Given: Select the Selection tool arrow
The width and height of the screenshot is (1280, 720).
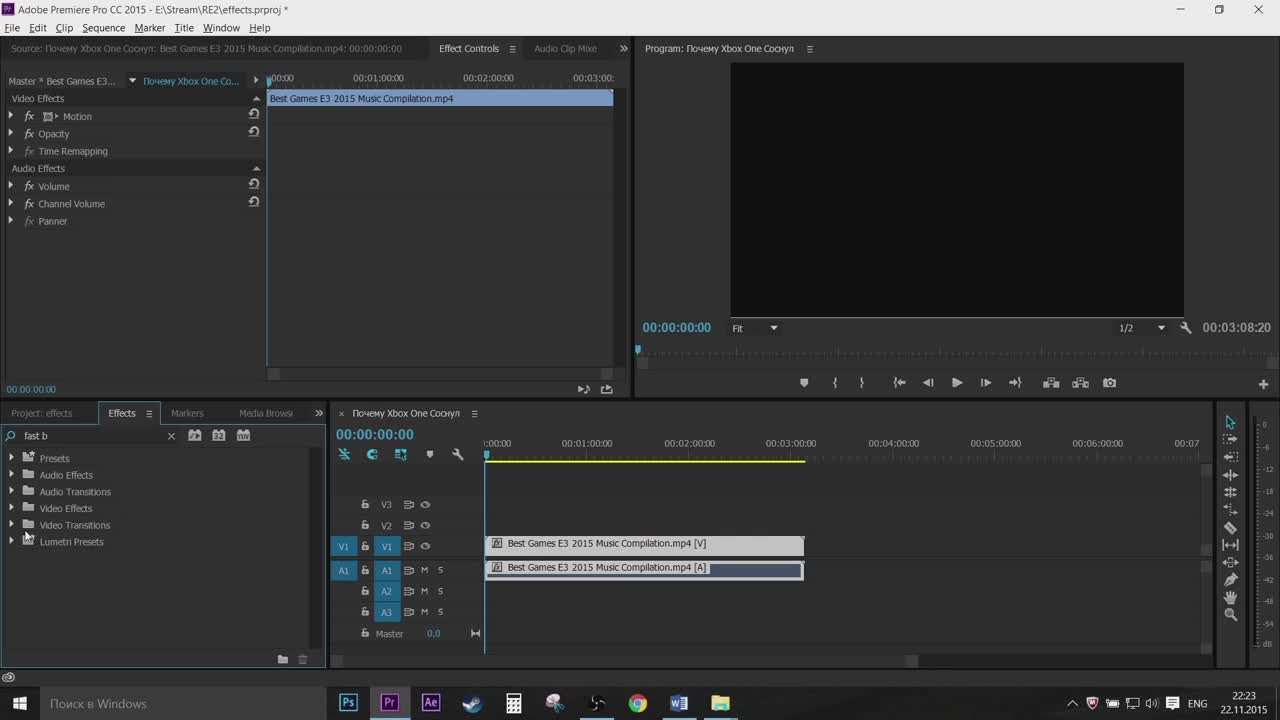Looking at the screenshot, I should [x=1230, y=422].
